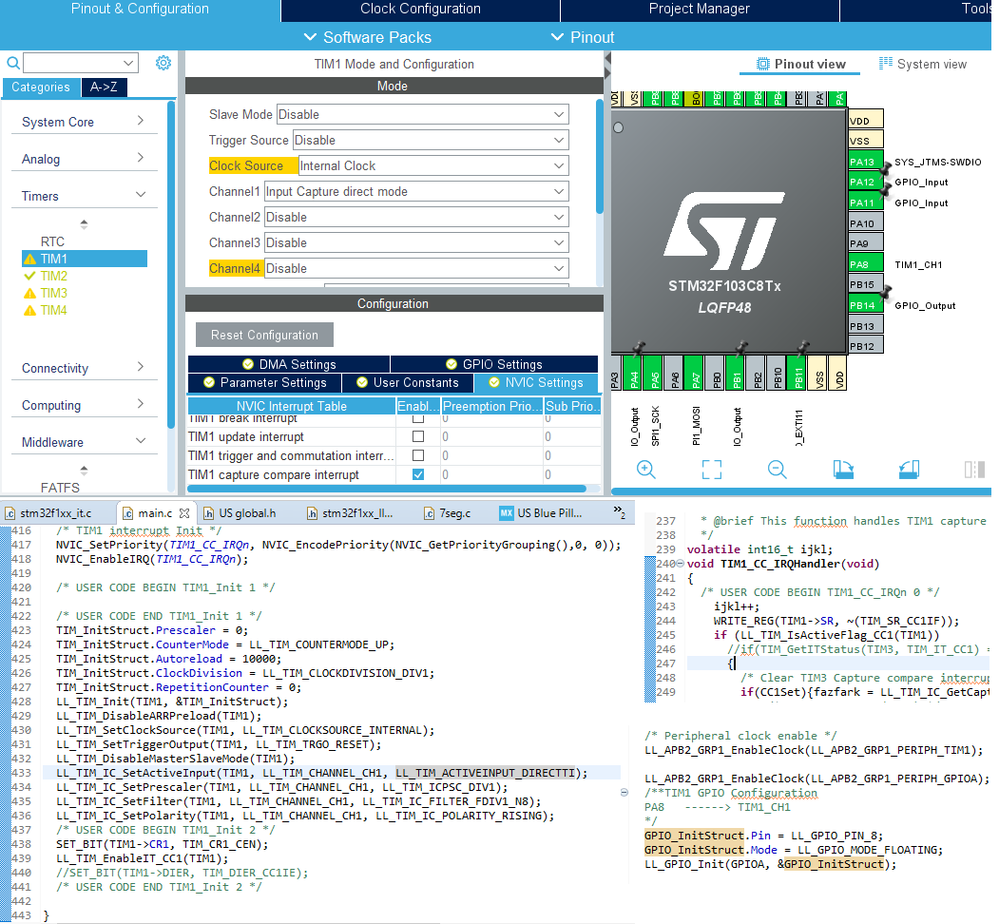Click the TIM3 warning triangle icon

coord(30,293)
